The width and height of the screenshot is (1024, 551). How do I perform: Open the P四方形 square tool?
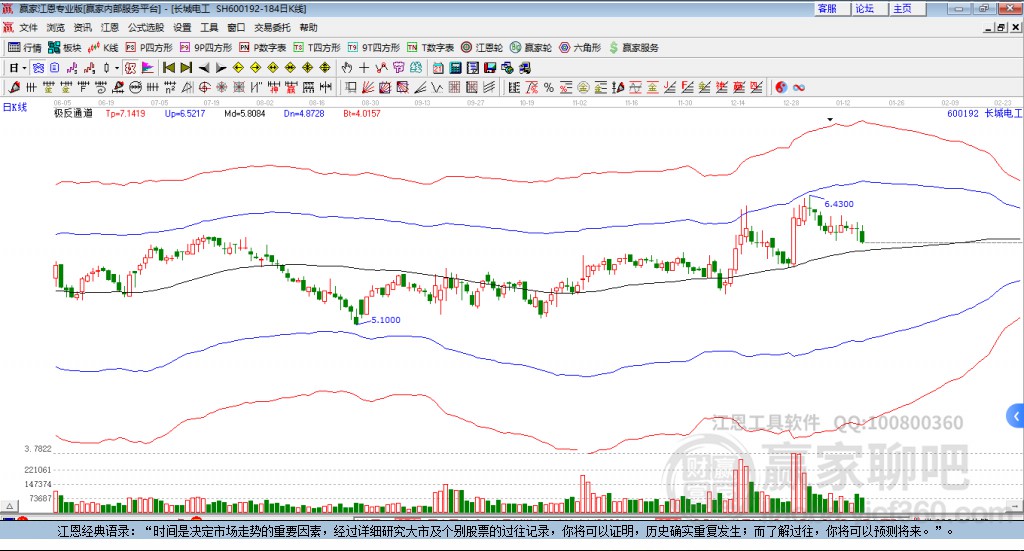(150, 47)
